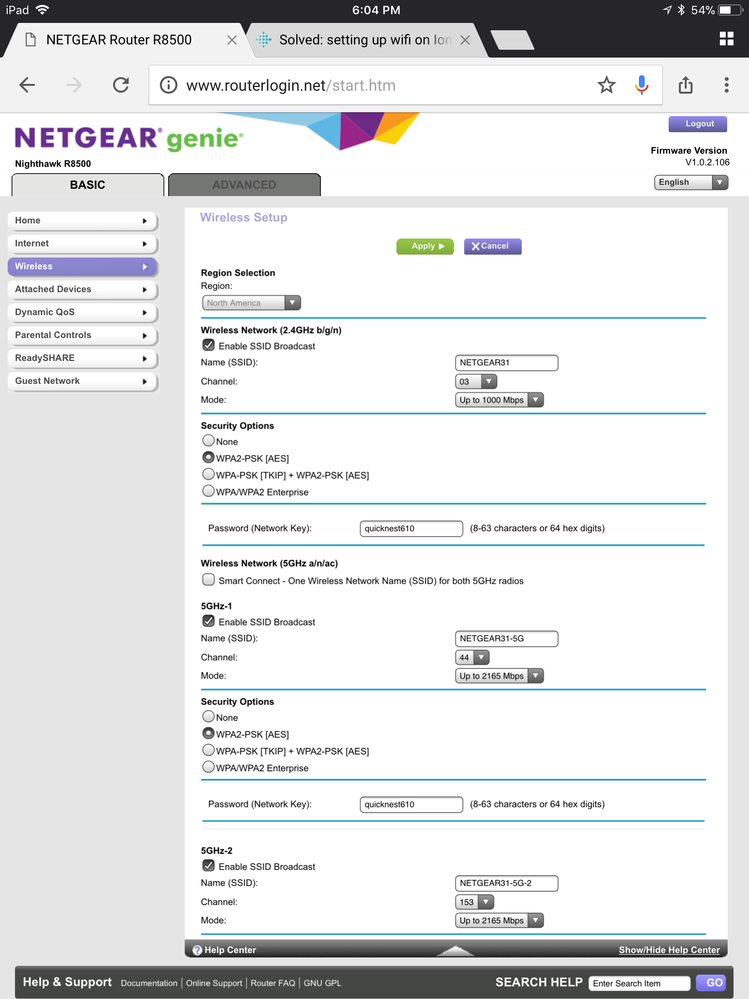Click the Logout button
749x999 pixels.
pyautogui.click(x=699, y=124)
